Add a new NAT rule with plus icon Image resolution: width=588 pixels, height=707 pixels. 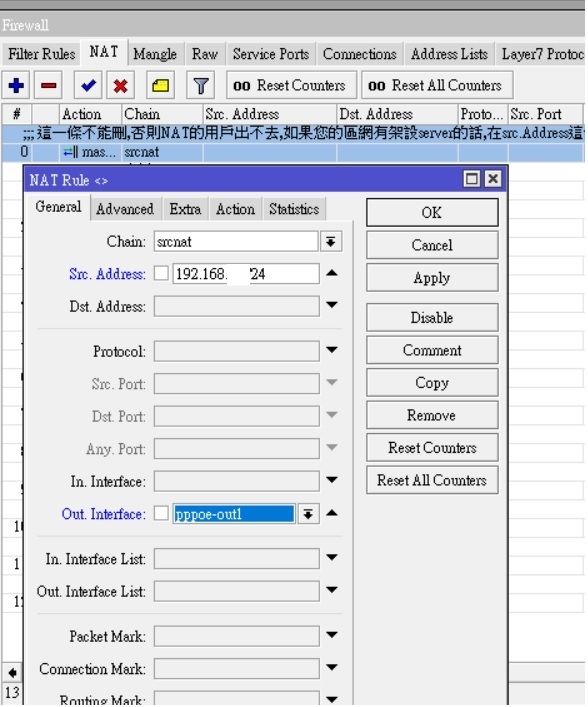click(x=16, y=85)
